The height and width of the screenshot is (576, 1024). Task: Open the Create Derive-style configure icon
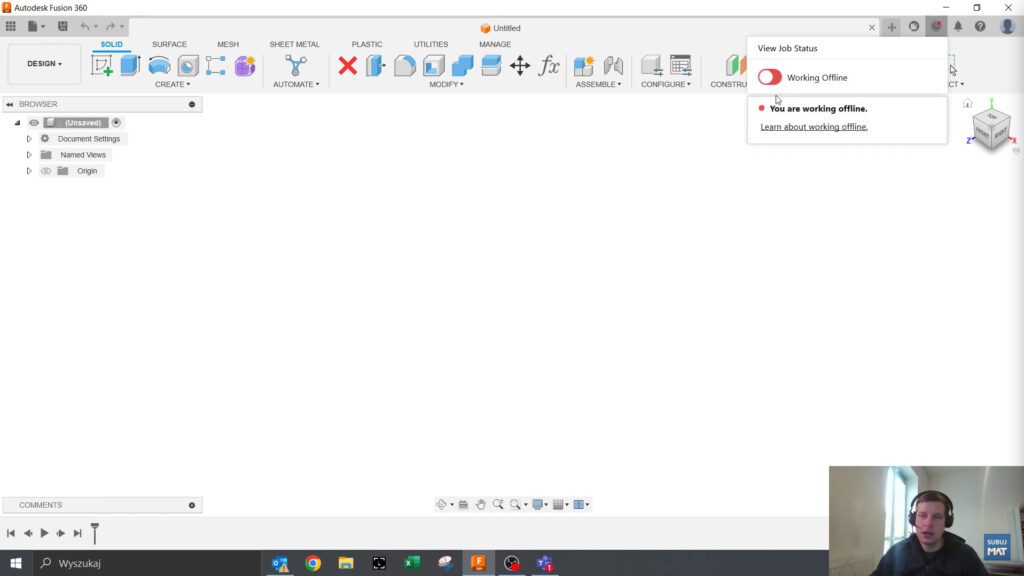651,65
